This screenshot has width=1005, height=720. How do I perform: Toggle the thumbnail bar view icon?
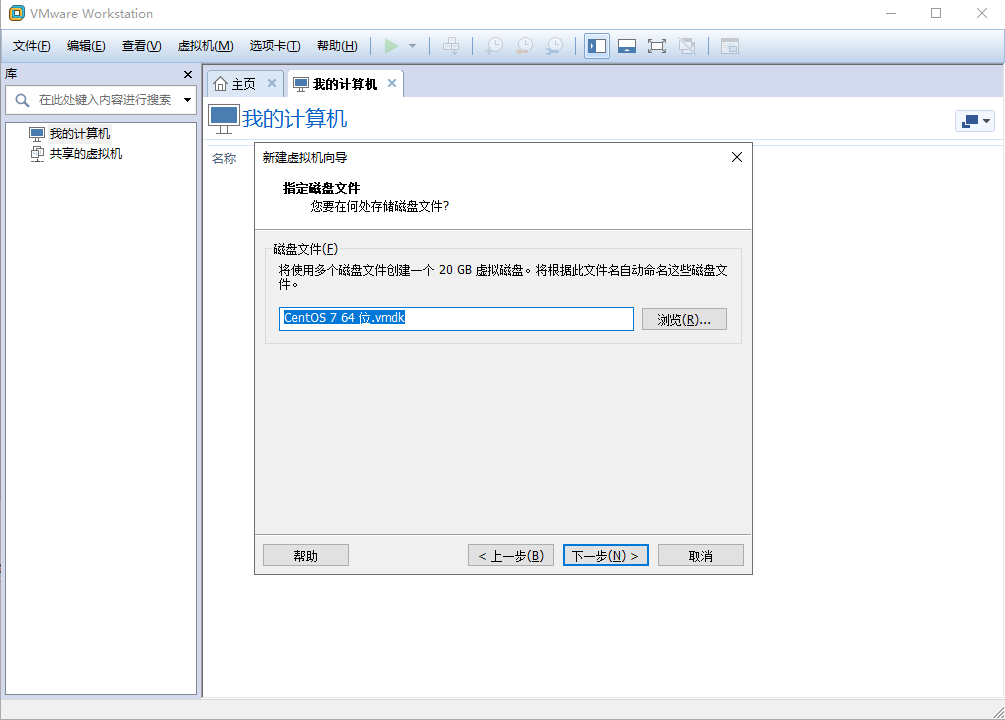point(627,46)
